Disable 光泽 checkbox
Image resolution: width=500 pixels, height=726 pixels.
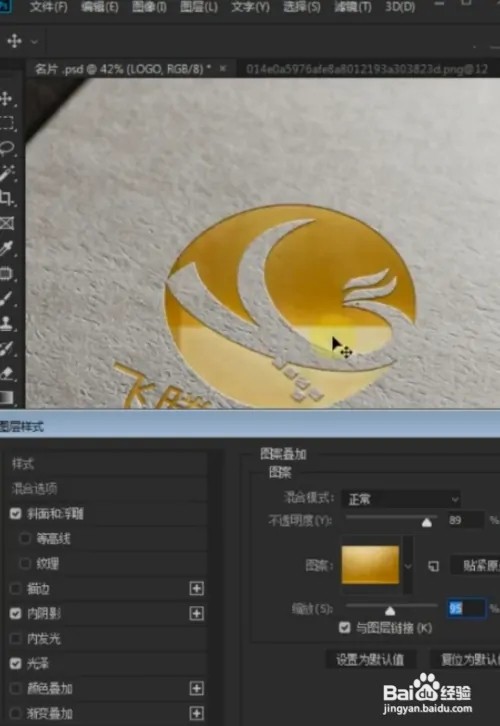(x=16, y=663)
